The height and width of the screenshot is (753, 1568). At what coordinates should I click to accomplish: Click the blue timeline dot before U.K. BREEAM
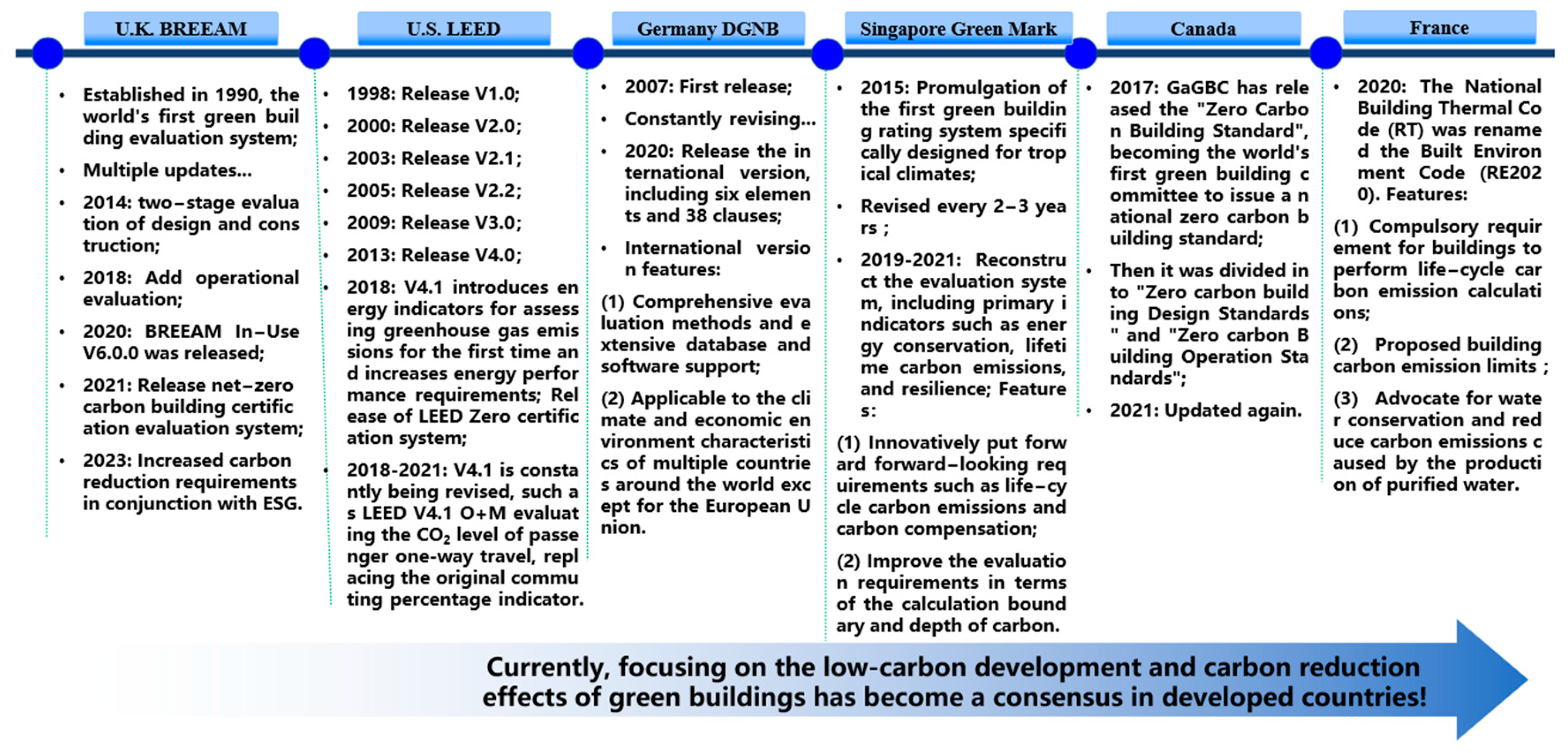coord(47,53)
